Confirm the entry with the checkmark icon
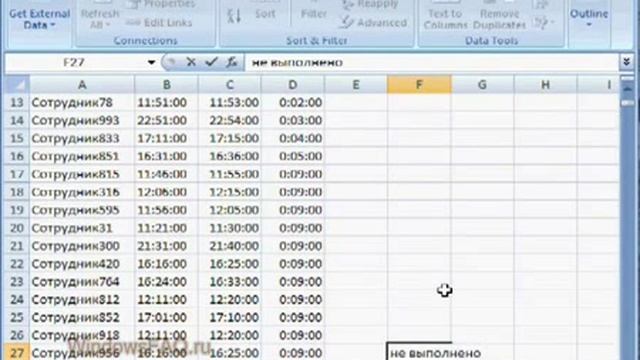Screen dimensions: 640x360 [211, 62]
